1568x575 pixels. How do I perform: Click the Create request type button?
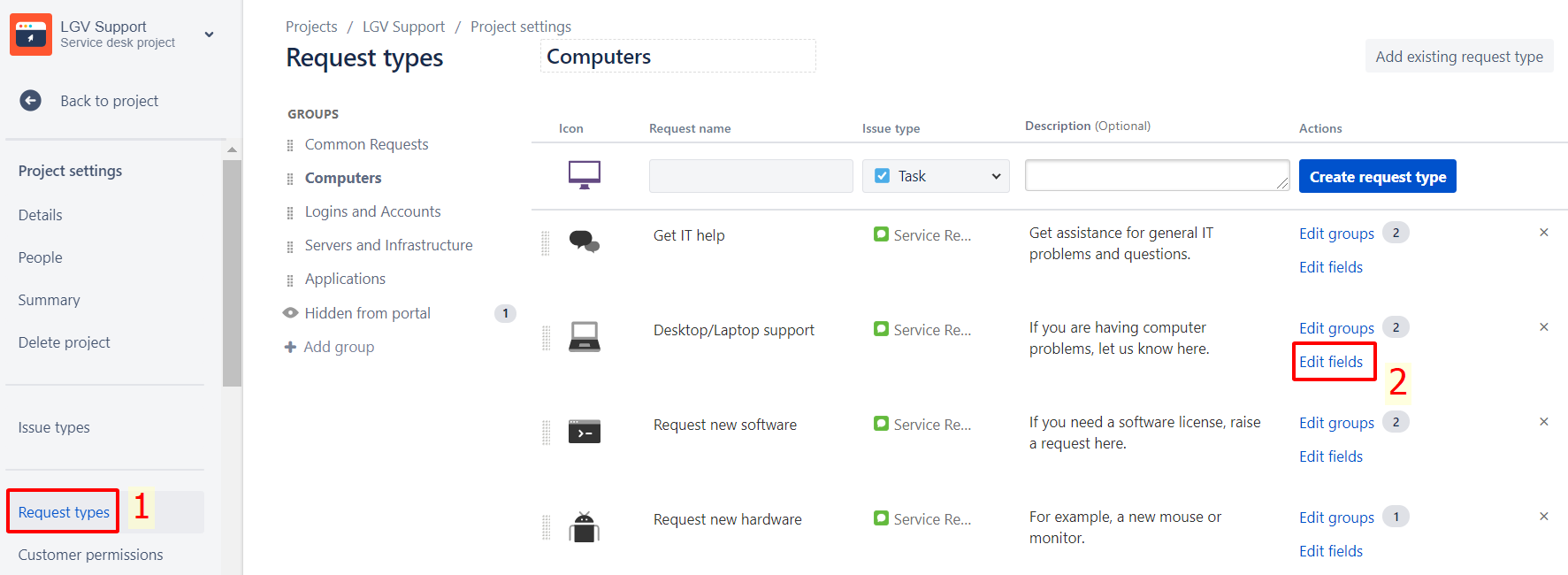(1377, 176)
